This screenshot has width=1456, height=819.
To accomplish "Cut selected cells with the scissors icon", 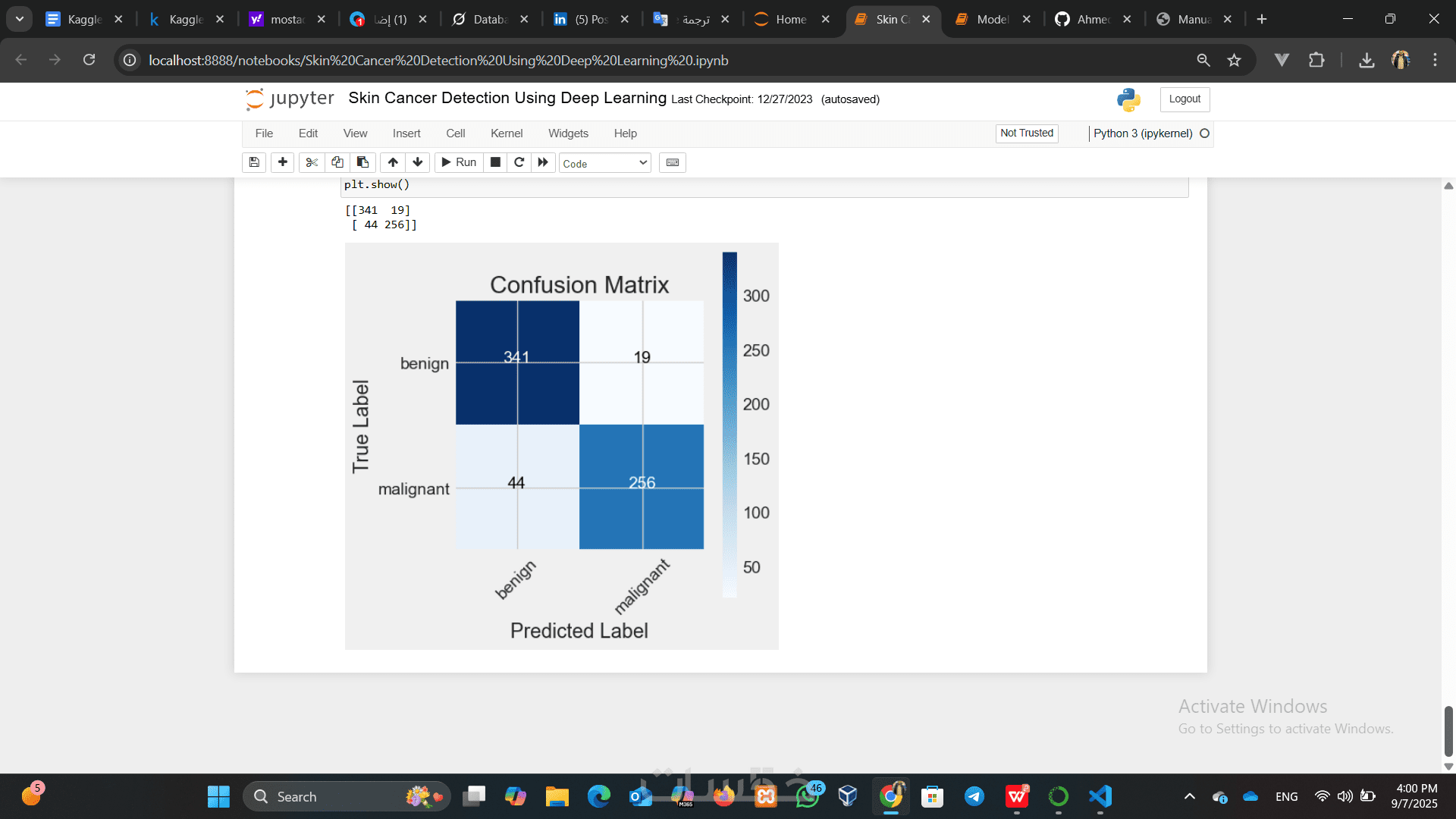I will click(312, 162).
